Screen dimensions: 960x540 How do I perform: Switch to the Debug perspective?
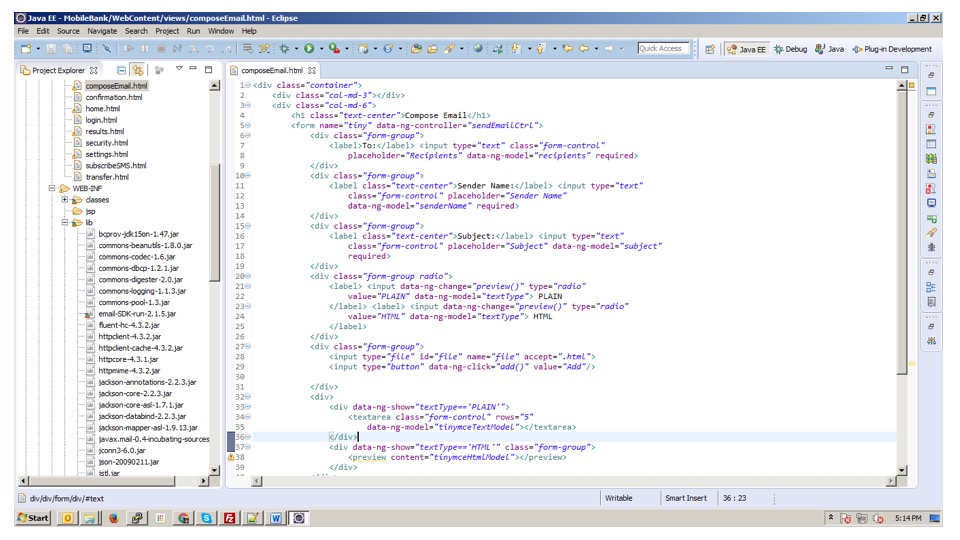click(x=790, y=49)
